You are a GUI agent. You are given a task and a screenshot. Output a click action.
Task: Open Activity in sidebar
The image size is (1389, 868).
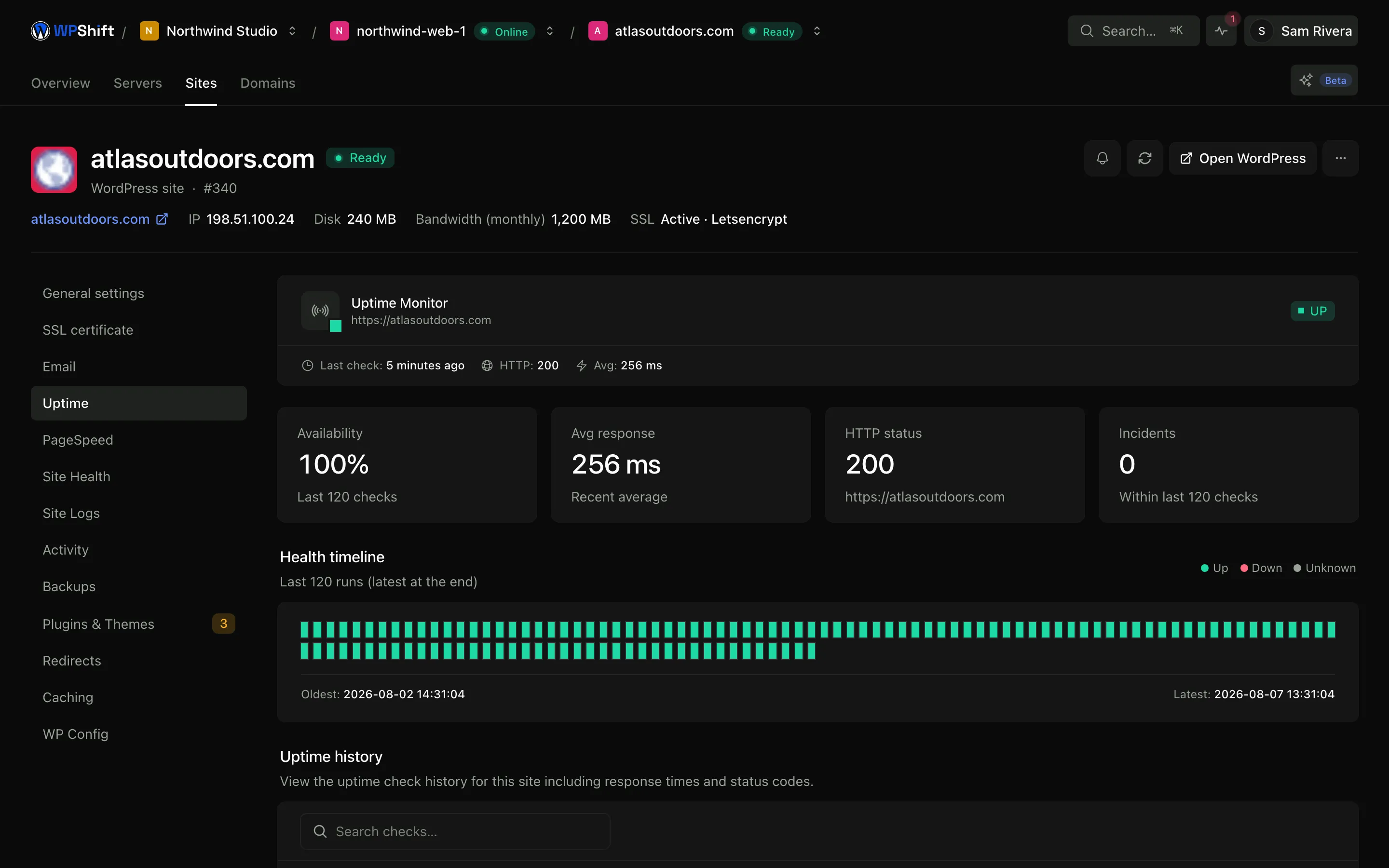point(139,550)
